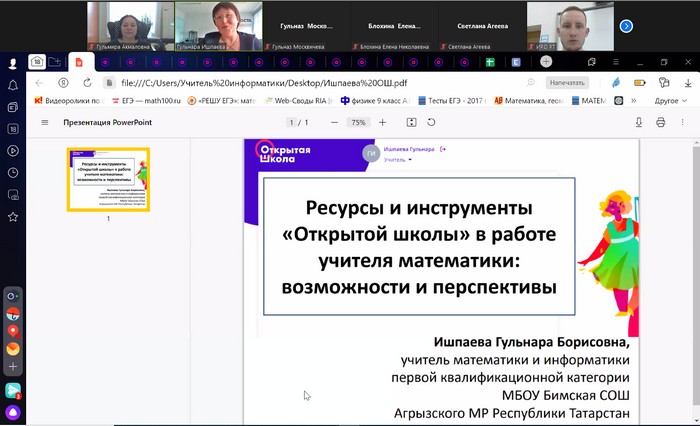The height and width of the screenshot is (426, 700).
Task: Open the extensions icon
Action: tap(664, 83)
